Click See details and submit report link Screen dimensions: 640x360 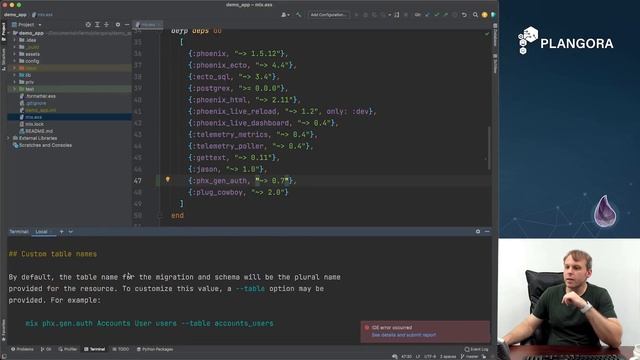pos(404,335)
